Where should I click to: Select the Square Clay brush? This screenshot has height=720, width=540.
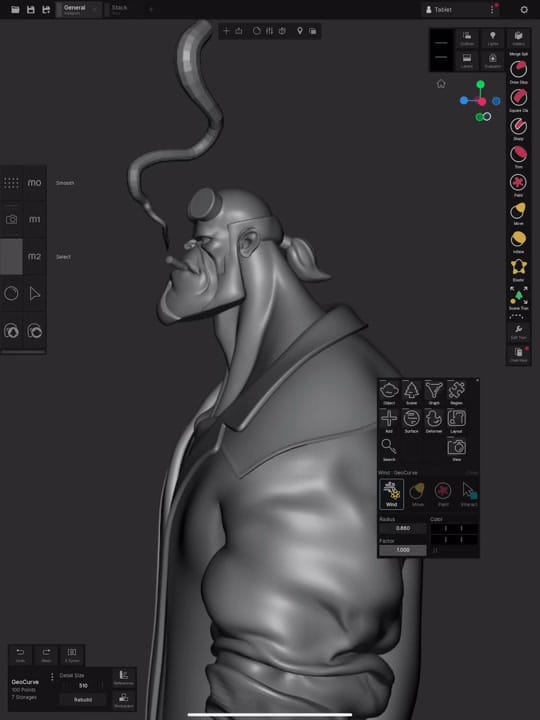(x=518, y=98)
